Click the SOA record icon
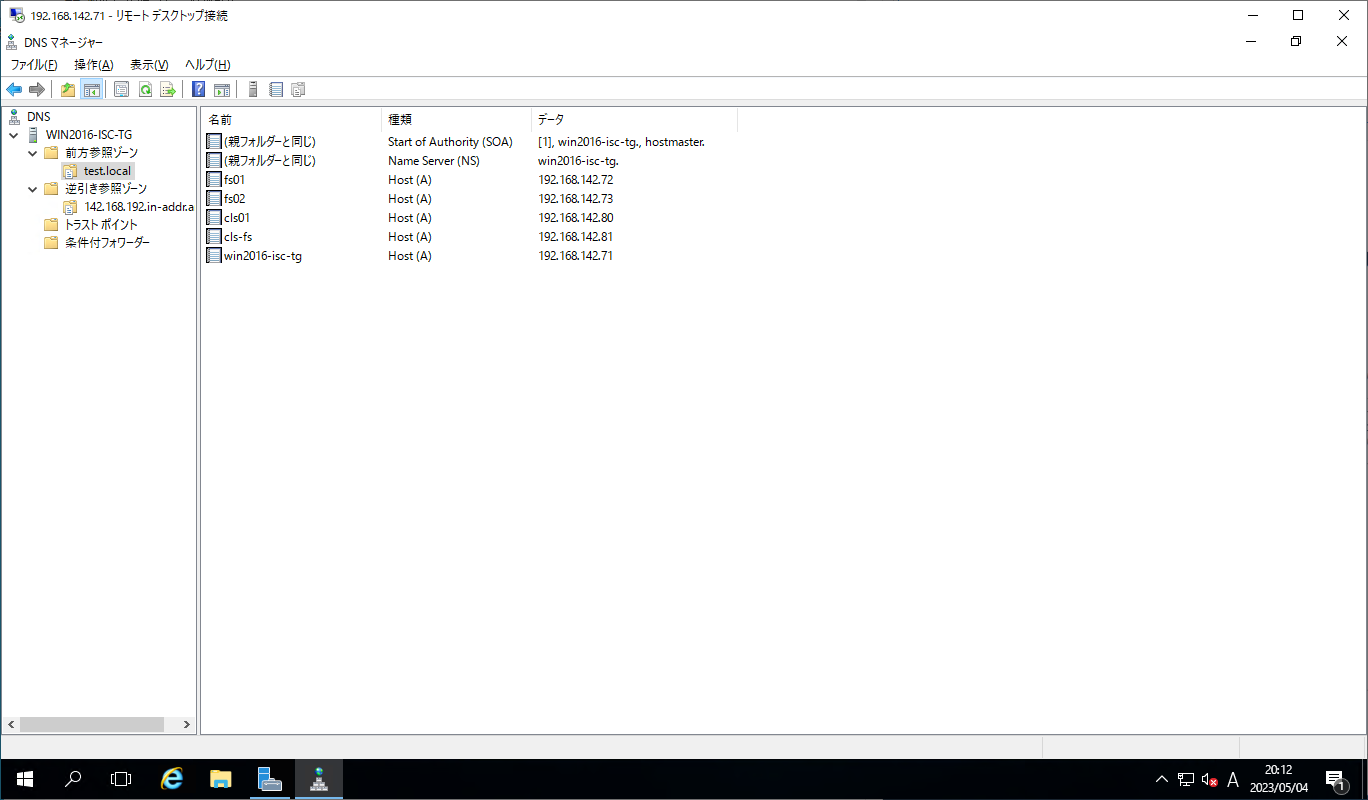 214,142
